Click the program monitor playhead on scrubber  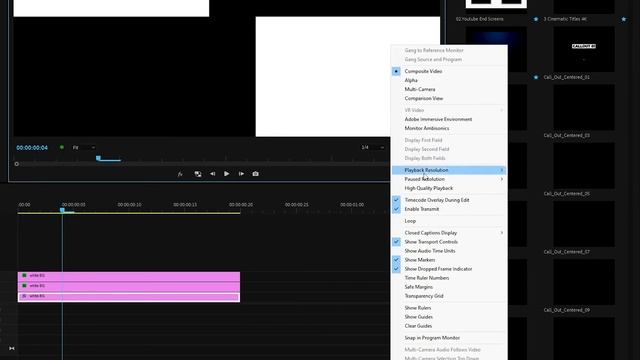pyautogui.click(x=98, y=158)
